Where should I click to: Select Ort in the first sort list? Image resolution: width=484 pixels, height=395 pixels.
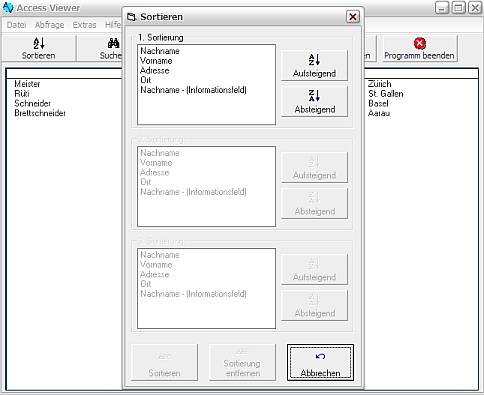(146, 80)
